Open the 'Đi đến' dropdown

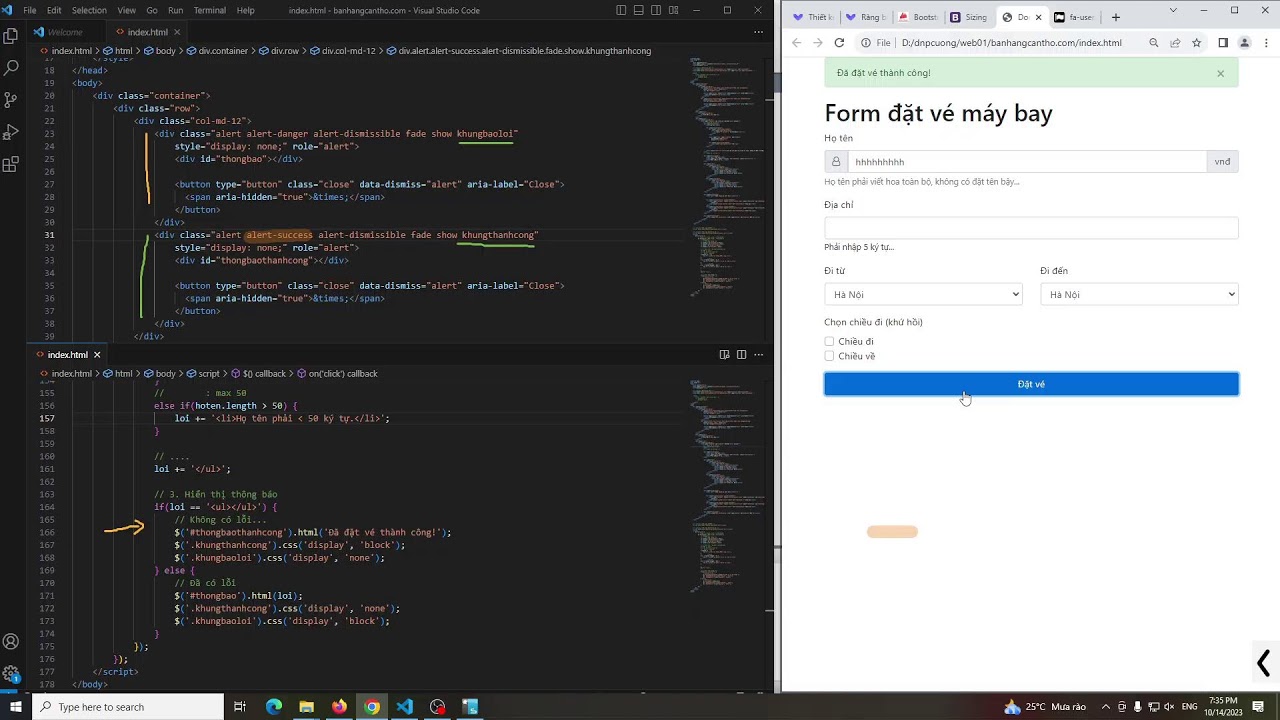(x=1139, y=294)
